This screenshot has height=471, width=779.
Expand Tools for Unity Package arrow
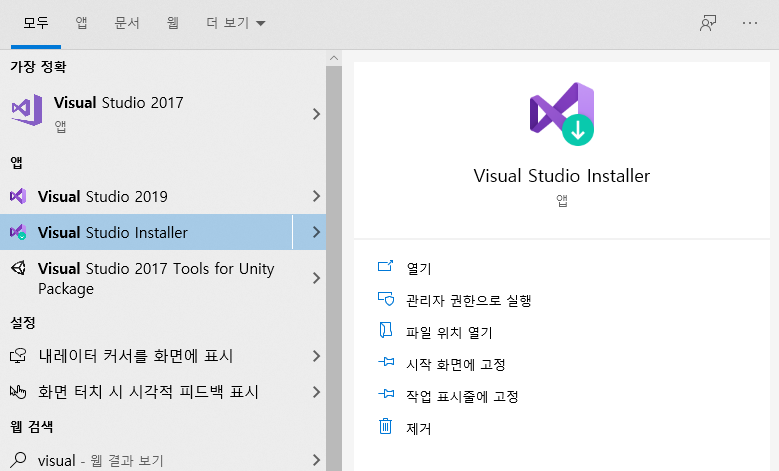pyautogui.click(x=316, y=278)
